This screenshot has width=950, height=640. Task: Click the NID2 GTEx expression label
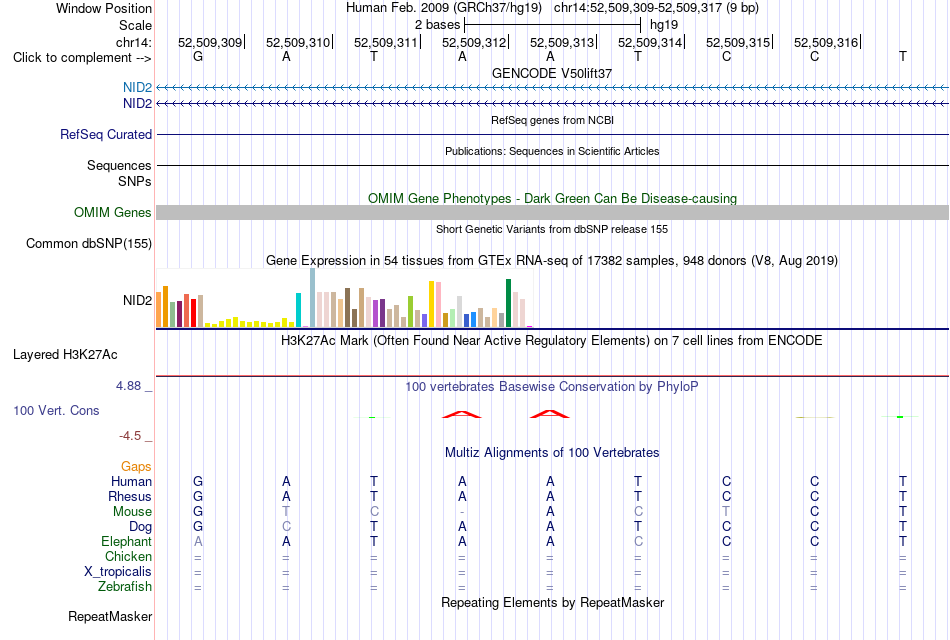pyautogui.click(x=137, y=301)
